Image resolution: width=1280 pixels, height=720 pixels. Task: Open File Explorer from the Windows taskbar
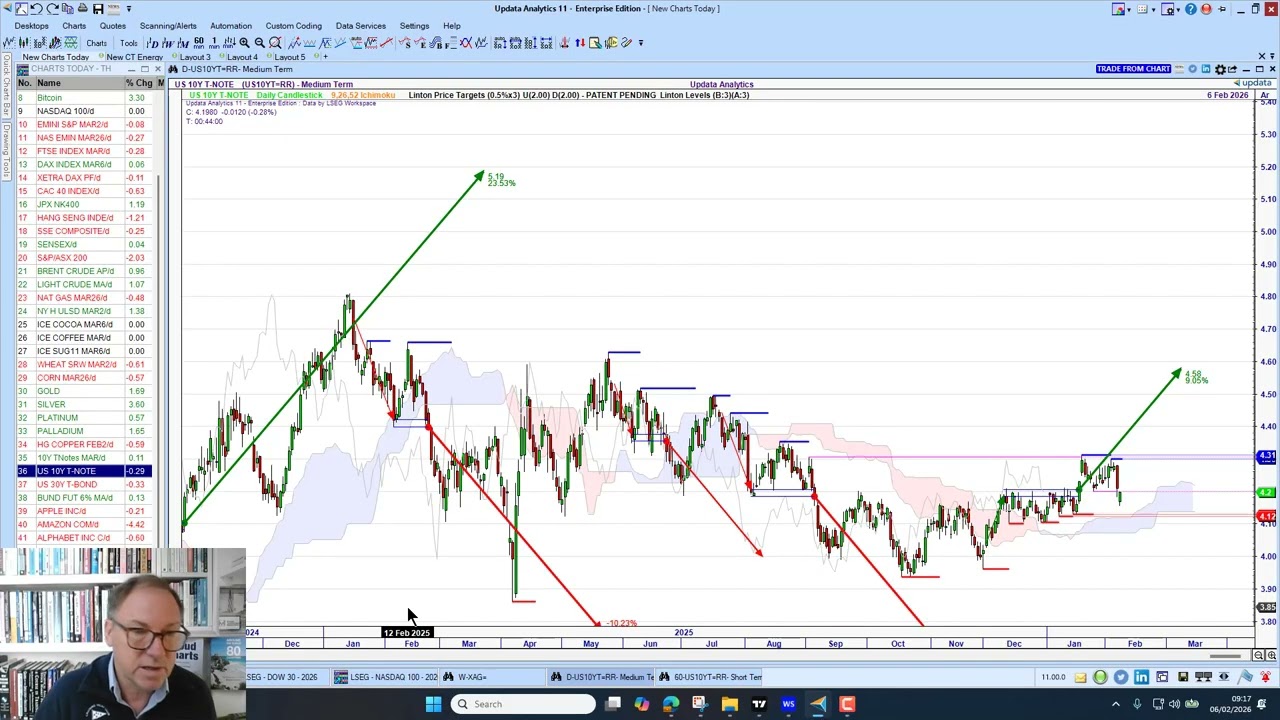click(730, 704)
